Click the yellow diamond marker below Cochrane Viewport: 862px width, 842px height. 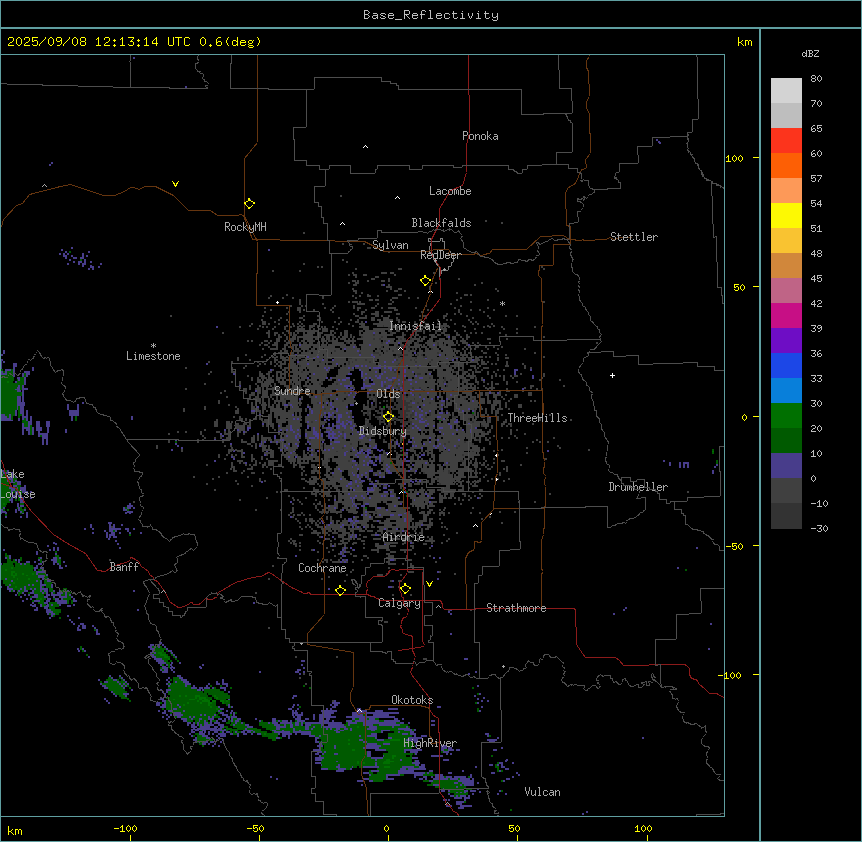click(340, 590)
